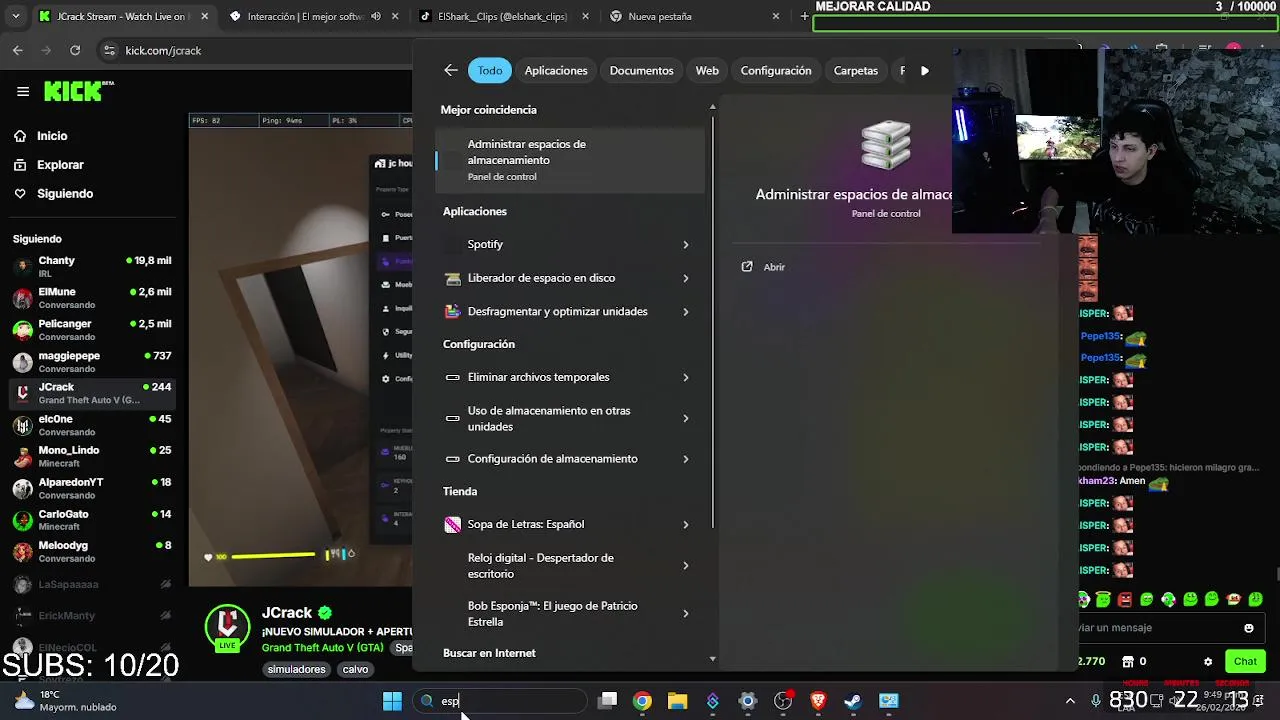Expand Configuración de almacenamiento chevron
1280x720 pixels.
tap(686, 459)
